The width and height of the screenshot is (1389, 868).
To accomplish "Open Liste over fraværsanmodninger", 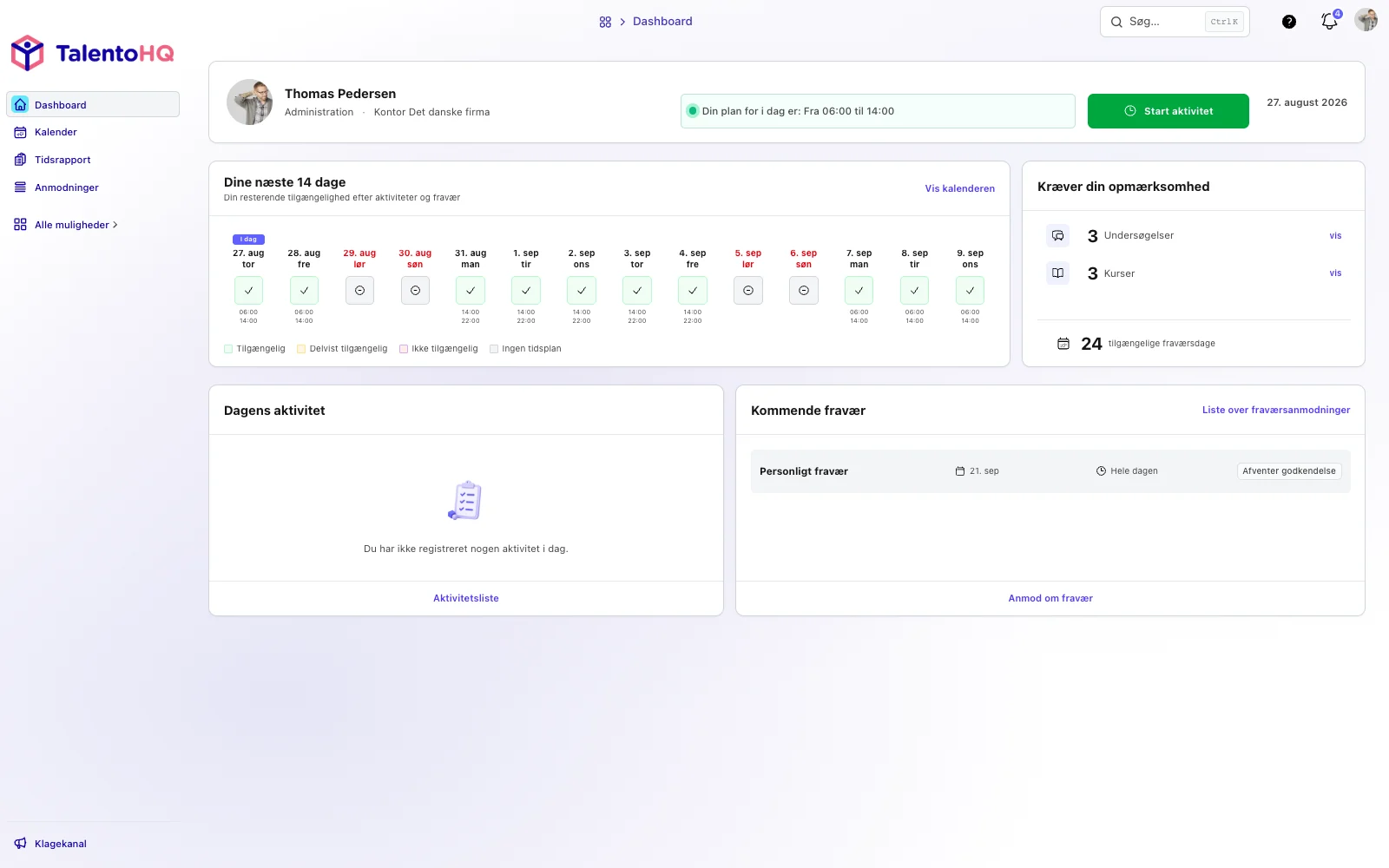I will (1276, 410).
